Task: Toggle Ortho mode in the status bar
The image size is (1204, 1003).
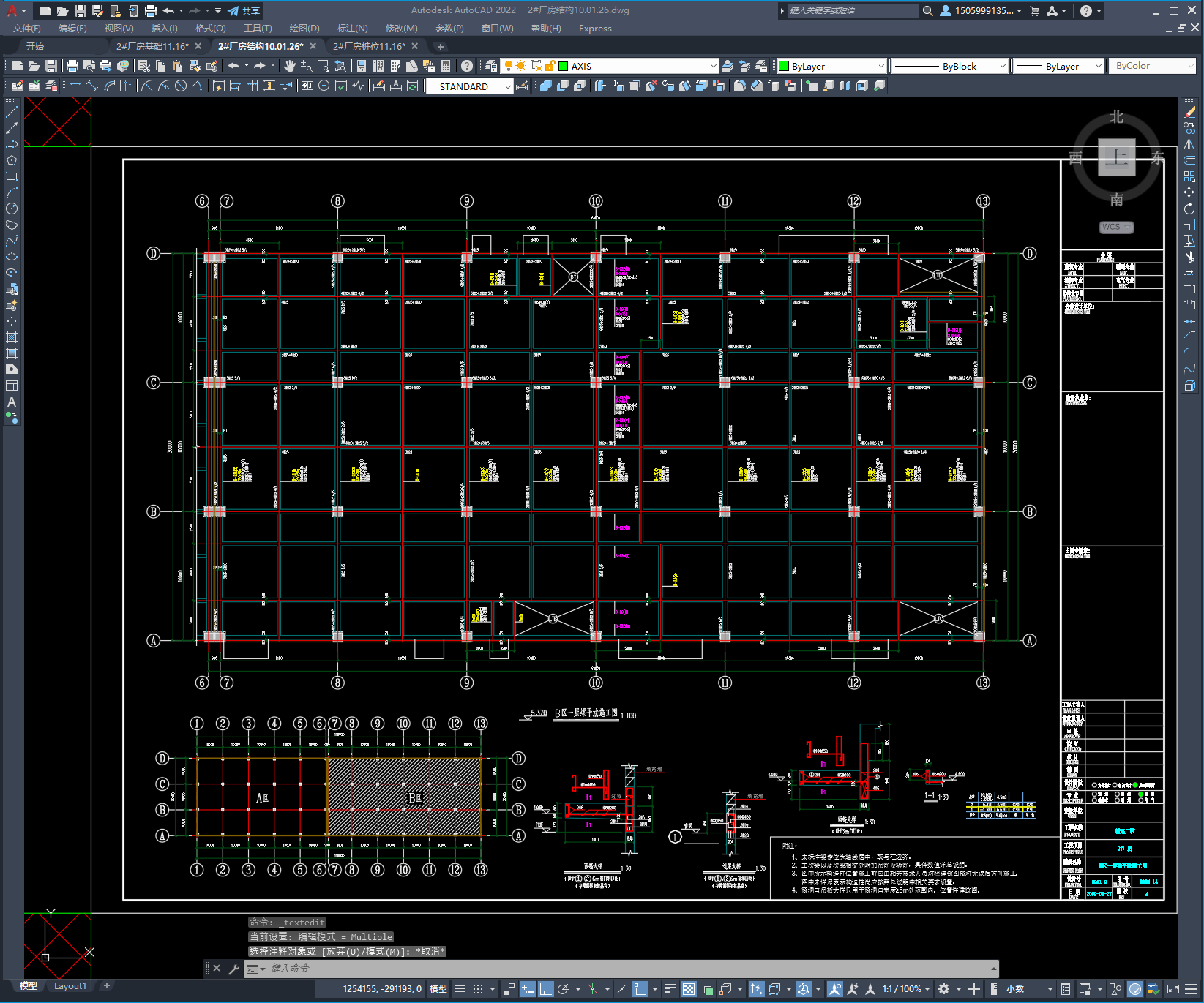Action: 546,989
